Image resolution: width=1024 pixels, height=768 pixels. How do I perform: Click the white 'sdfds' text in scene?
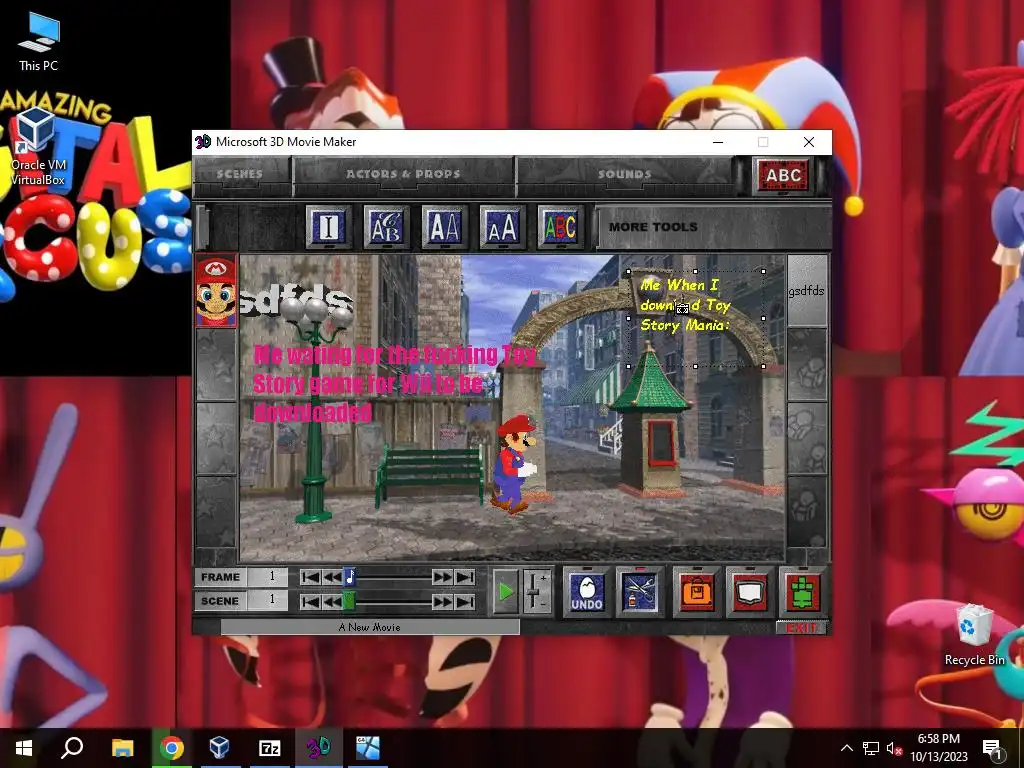click(x=297, y=299)
